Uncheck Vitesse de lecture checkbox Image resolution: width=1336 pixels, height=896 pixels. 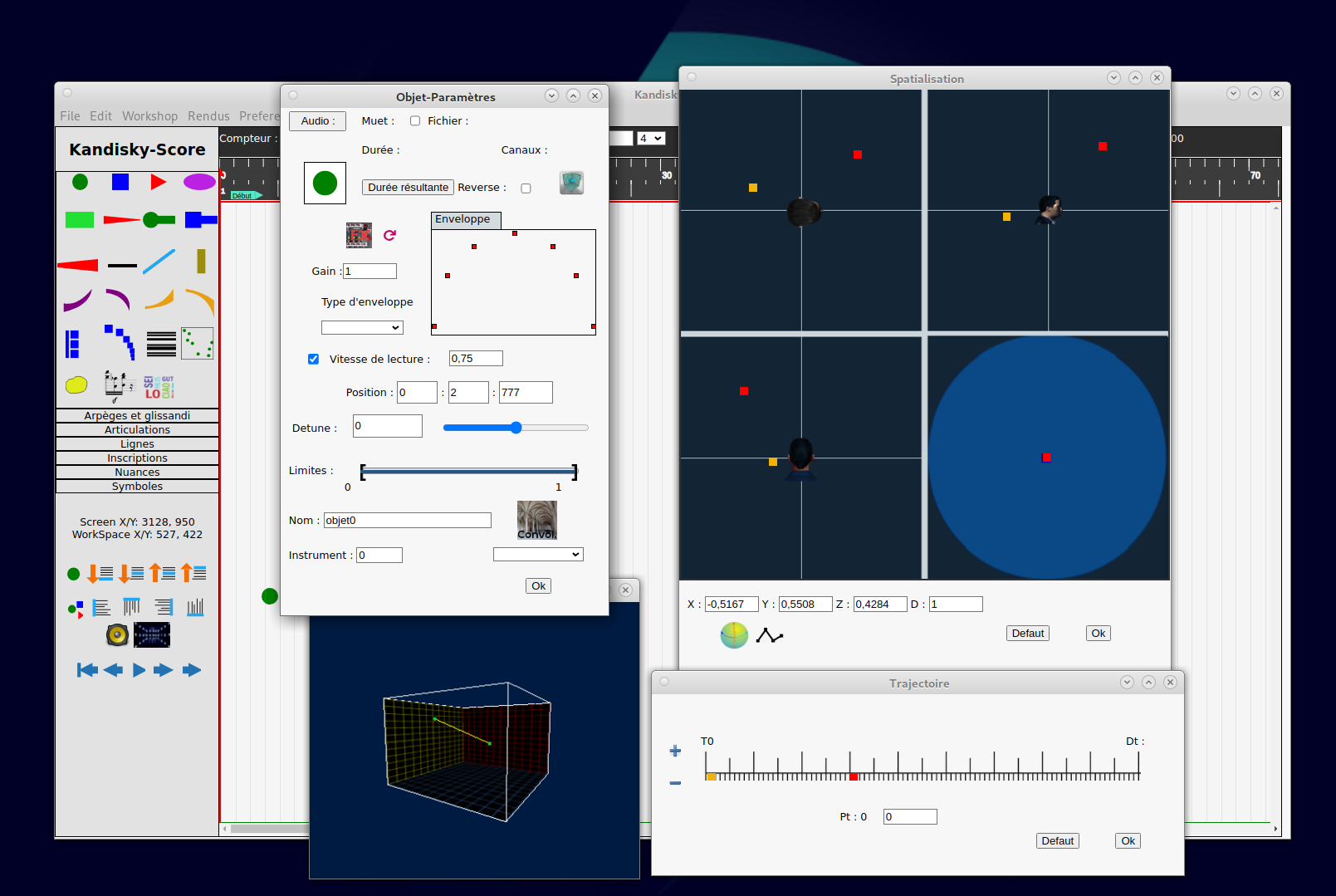click(313, 360)
